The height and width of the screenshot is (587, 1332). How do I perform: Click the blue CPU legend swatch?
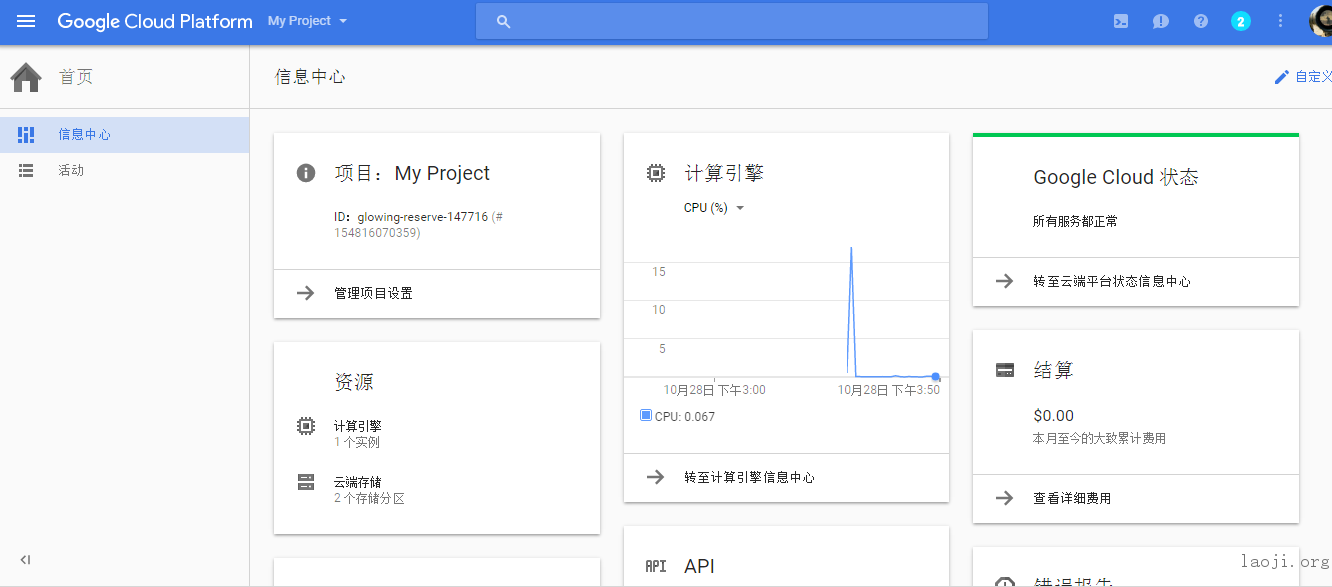[x=645, y=415]
